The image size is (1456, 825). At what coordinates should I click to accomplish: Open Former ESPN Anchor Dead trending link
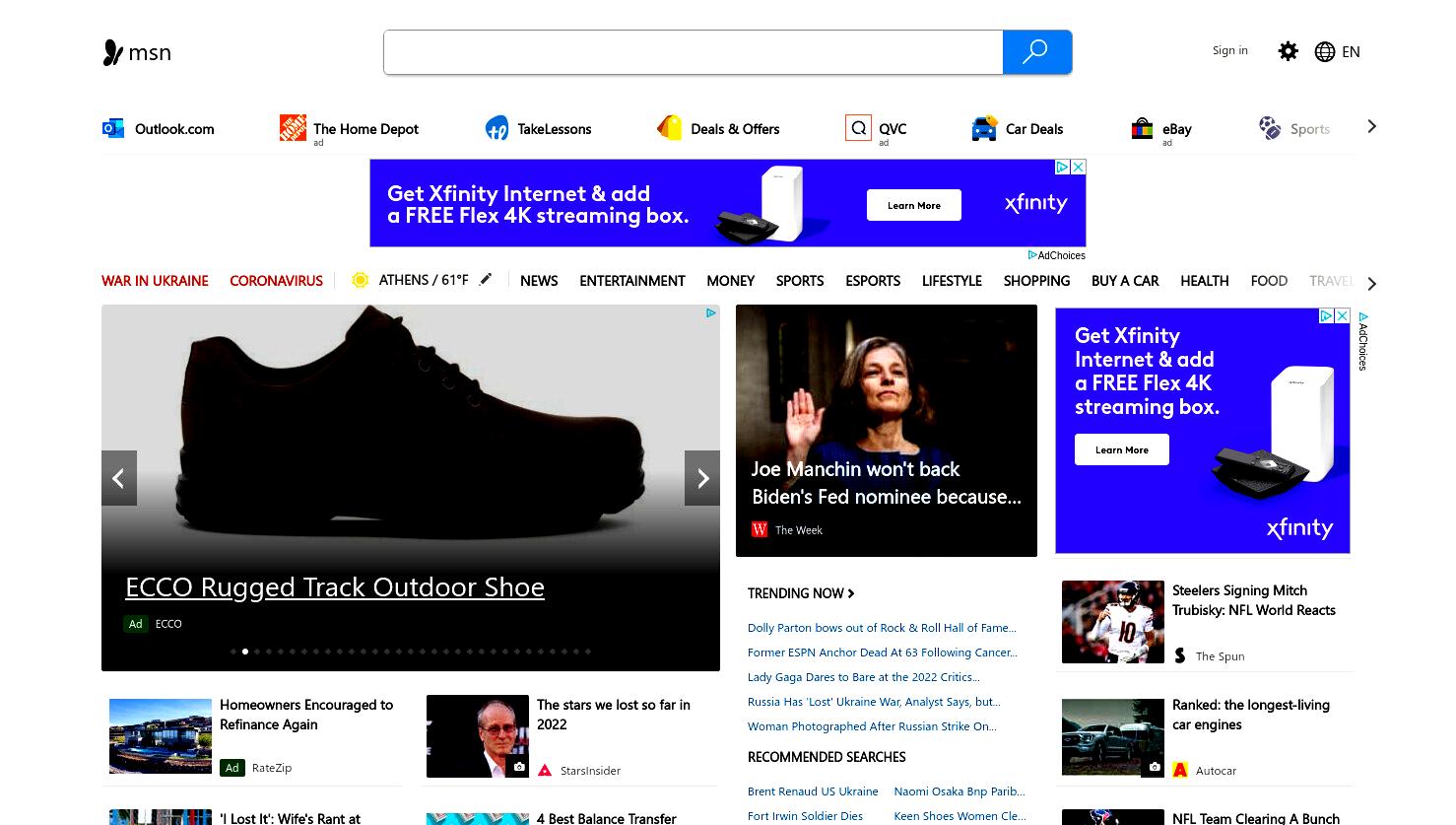882,653
